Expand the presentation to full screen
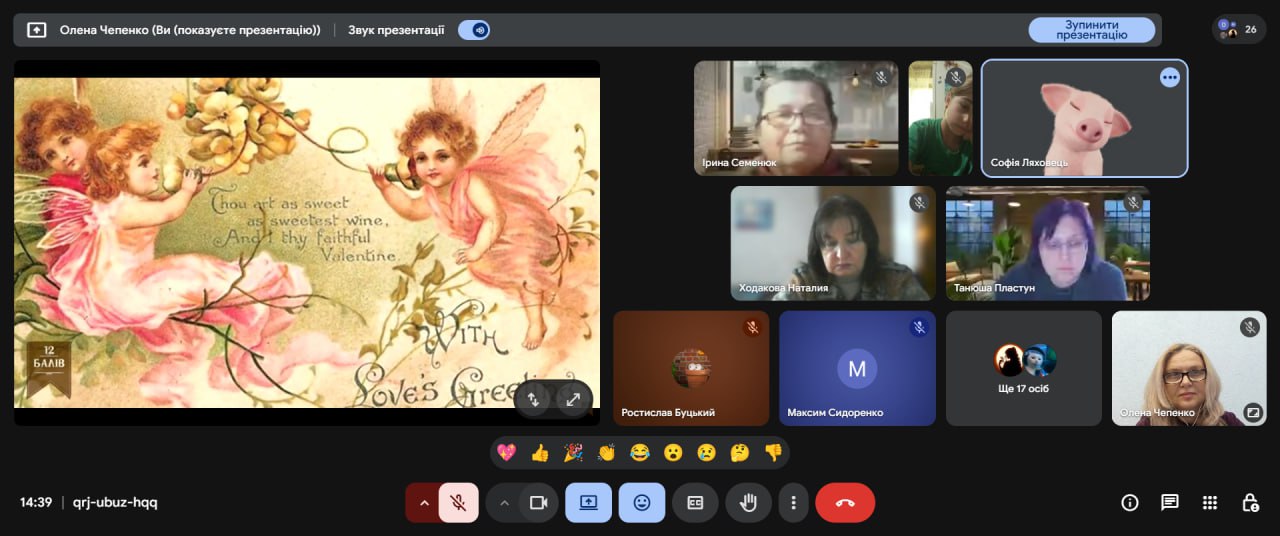The width and height of the screenshot is (1280, 536). [x=573, y=399]
